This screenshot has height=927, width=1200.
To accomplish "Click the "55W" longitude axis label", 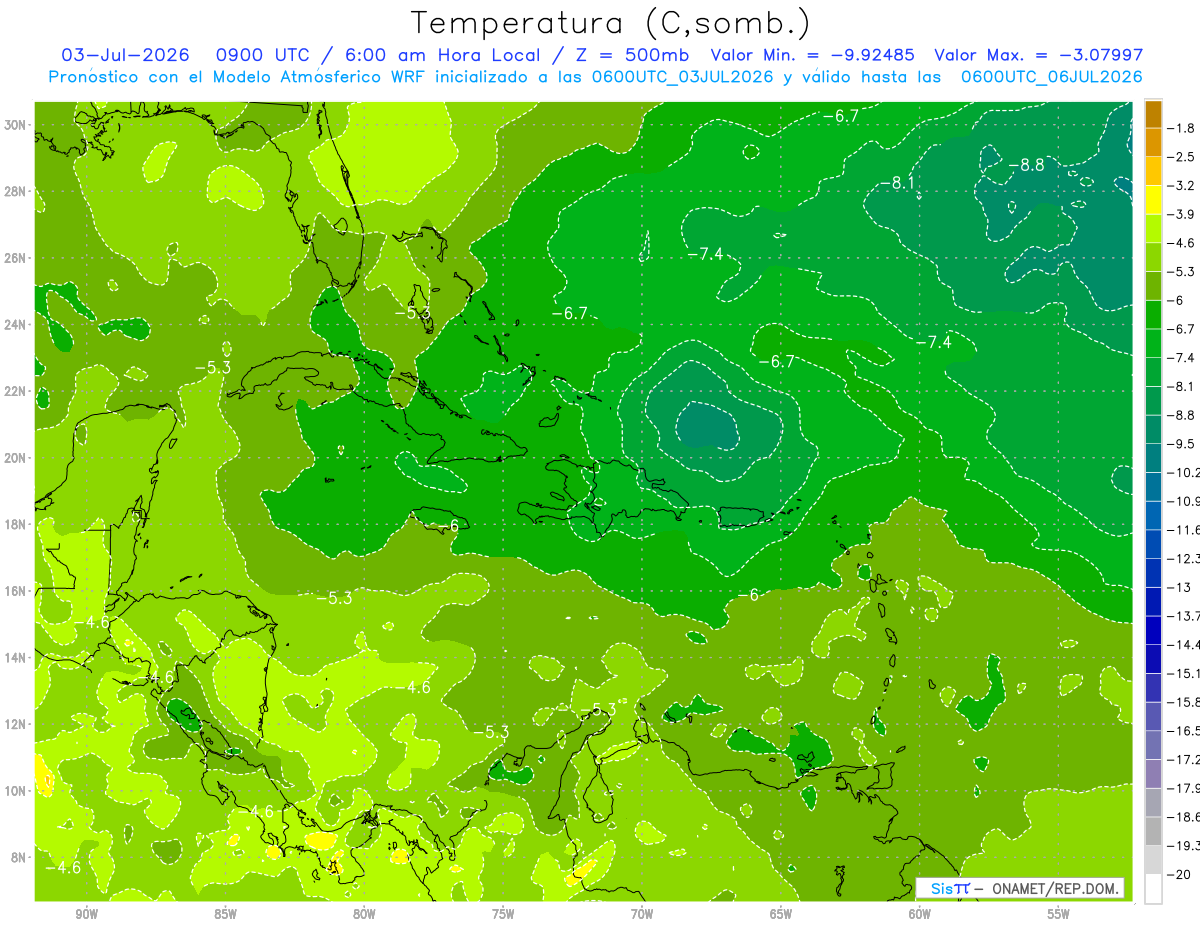I will pos(1058,914).
